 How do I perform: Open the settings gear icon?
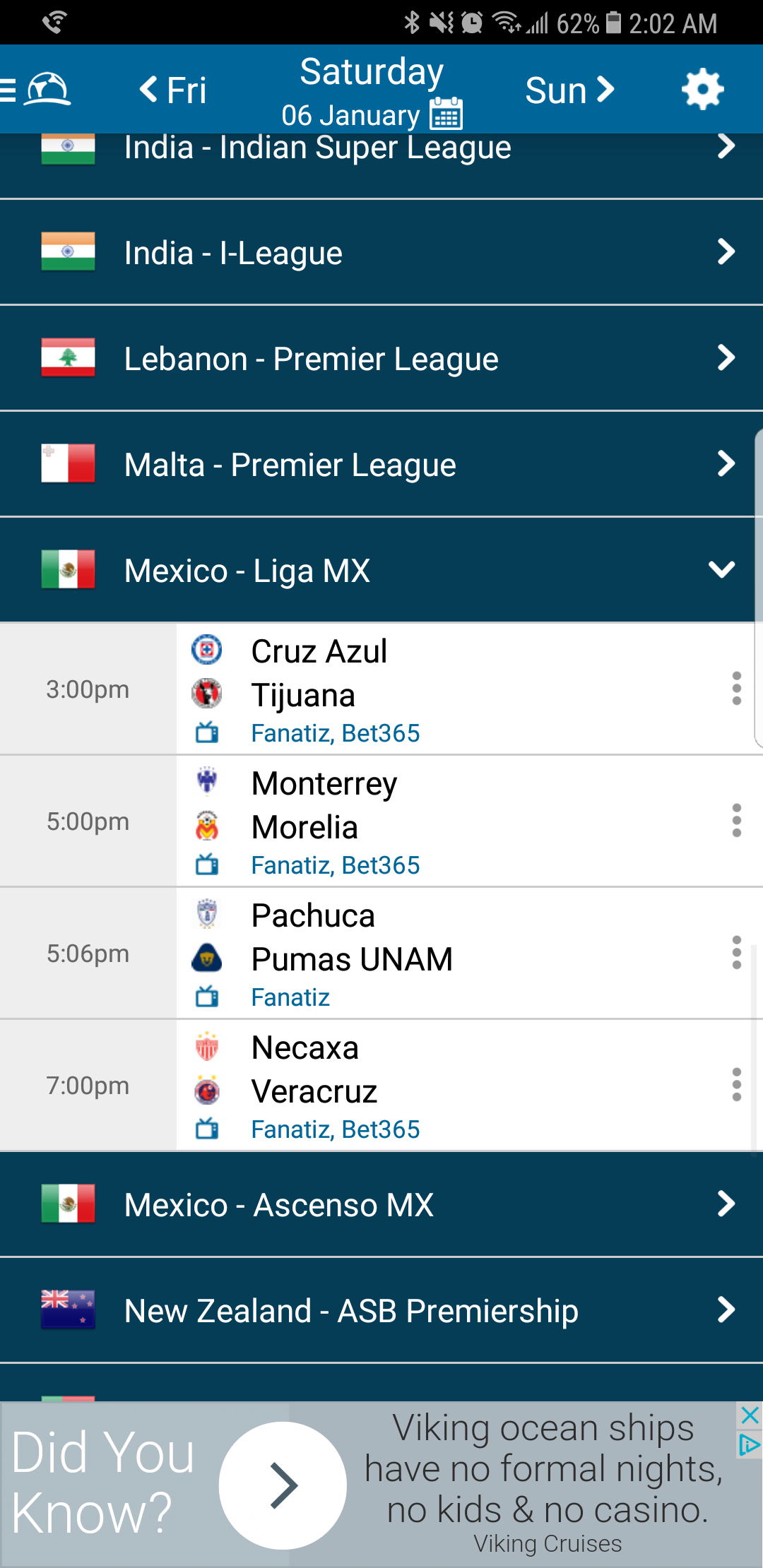point(702,90)
